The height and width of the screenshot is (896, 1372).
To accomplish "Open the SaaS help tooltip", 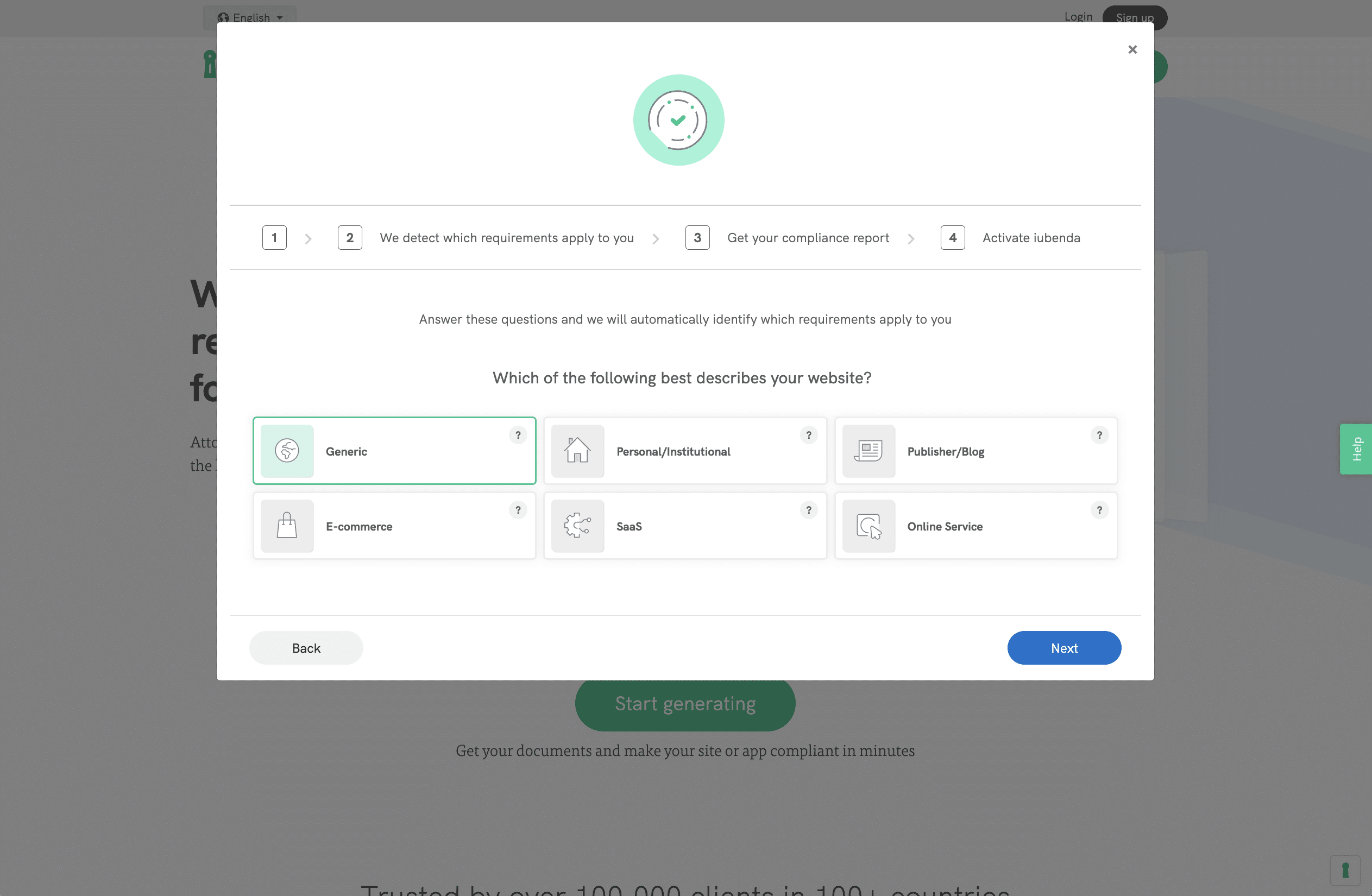I will coord(809,510).
